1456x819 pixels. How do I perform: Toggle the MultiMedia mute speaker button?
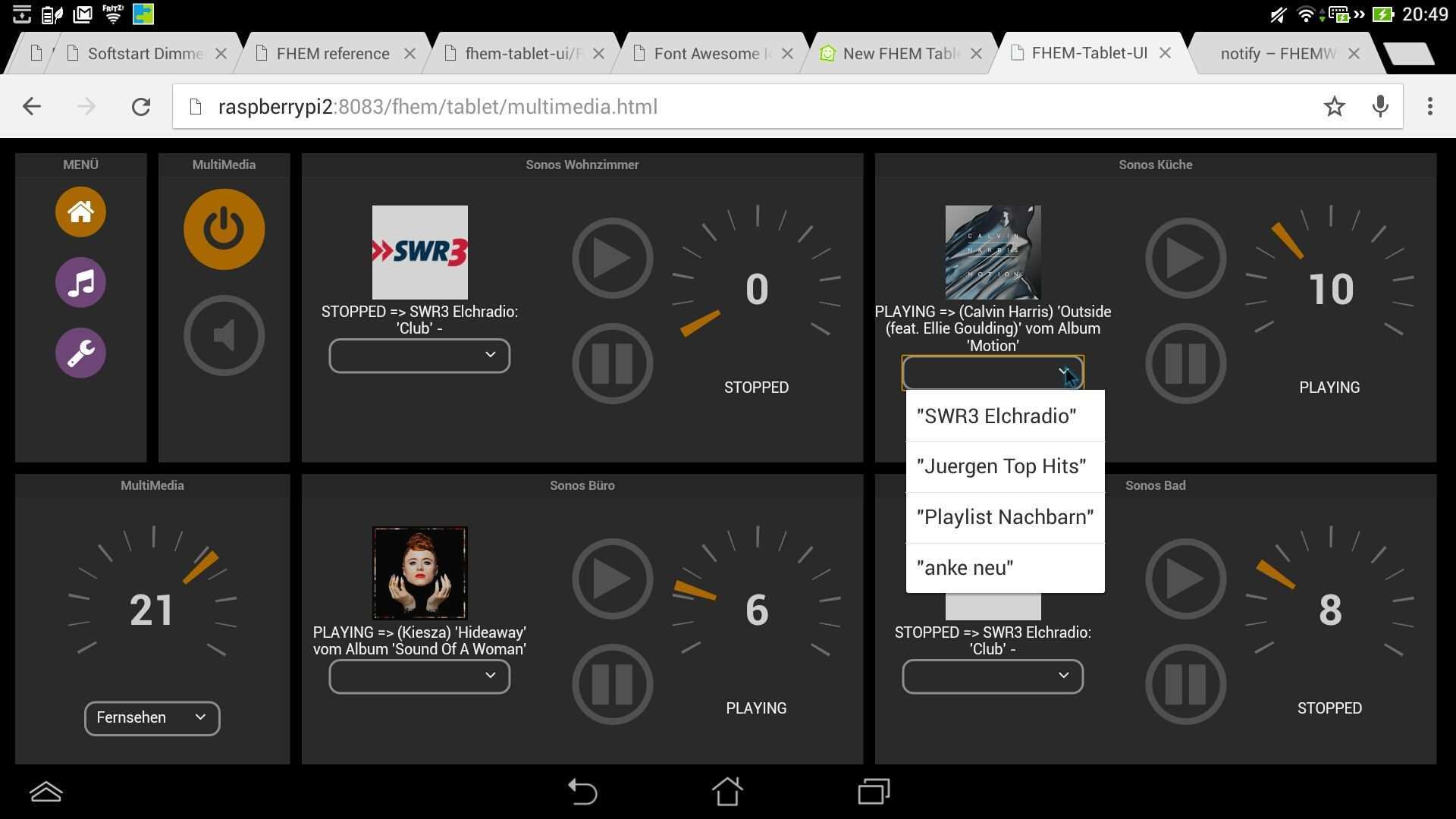click(224, 335)
